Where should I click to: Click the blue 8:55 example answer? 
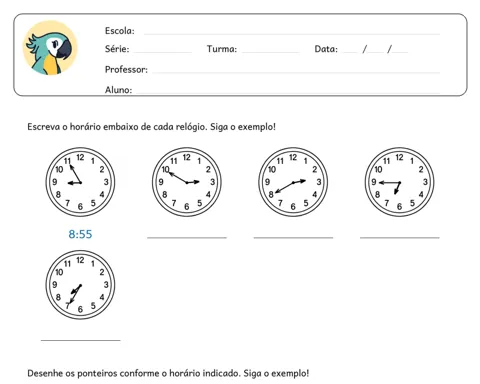(x=80, y=234)
